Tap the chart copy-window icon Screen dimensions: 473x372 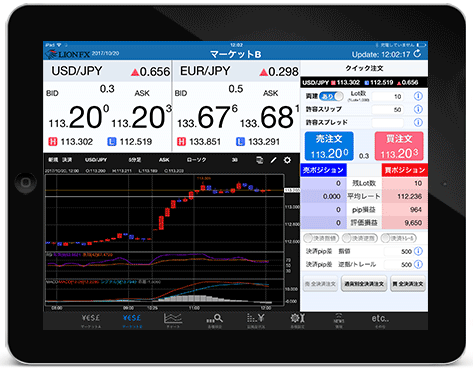[259, 160]
